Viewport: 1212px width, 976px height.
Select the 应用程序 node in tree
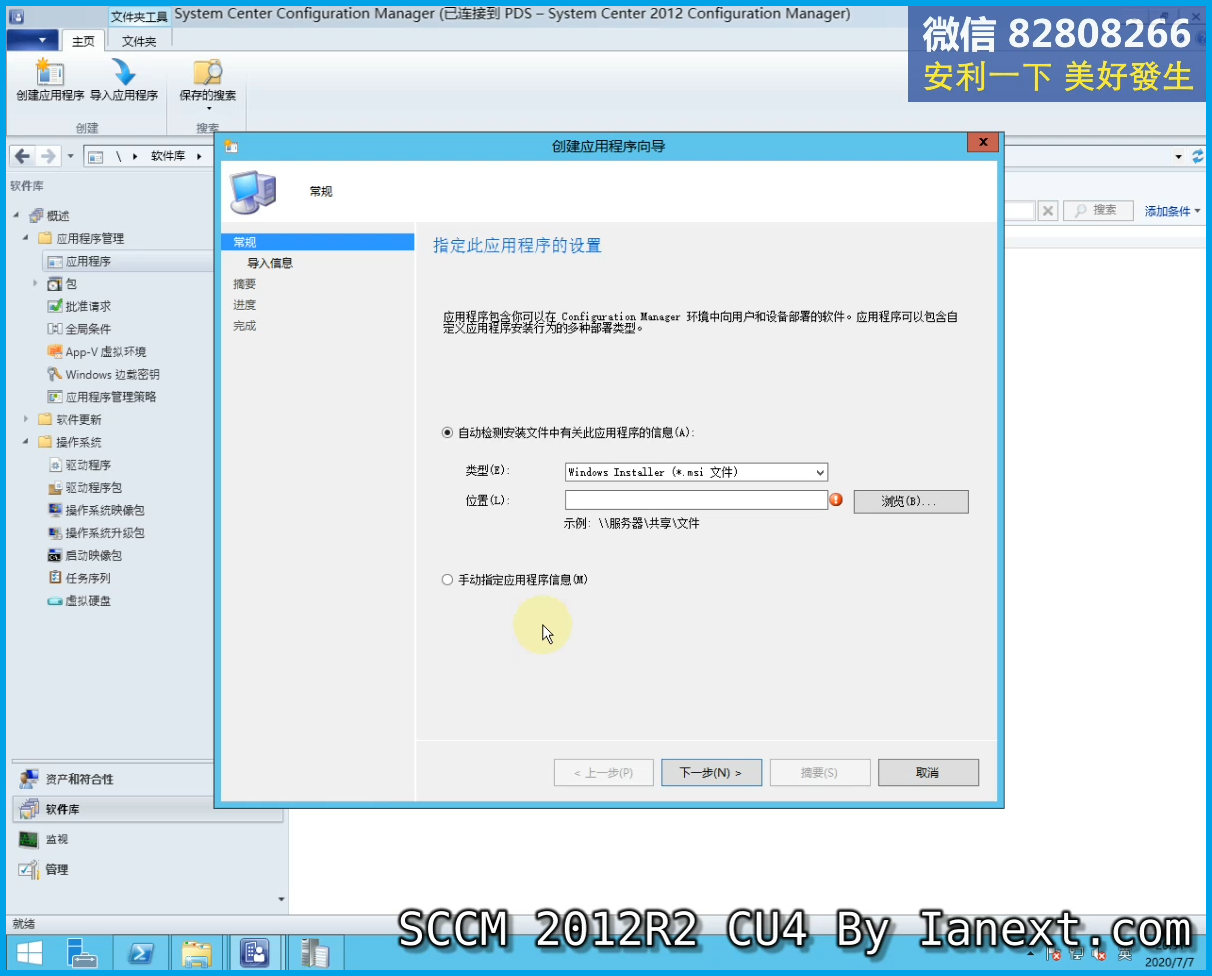click(88, 261)
